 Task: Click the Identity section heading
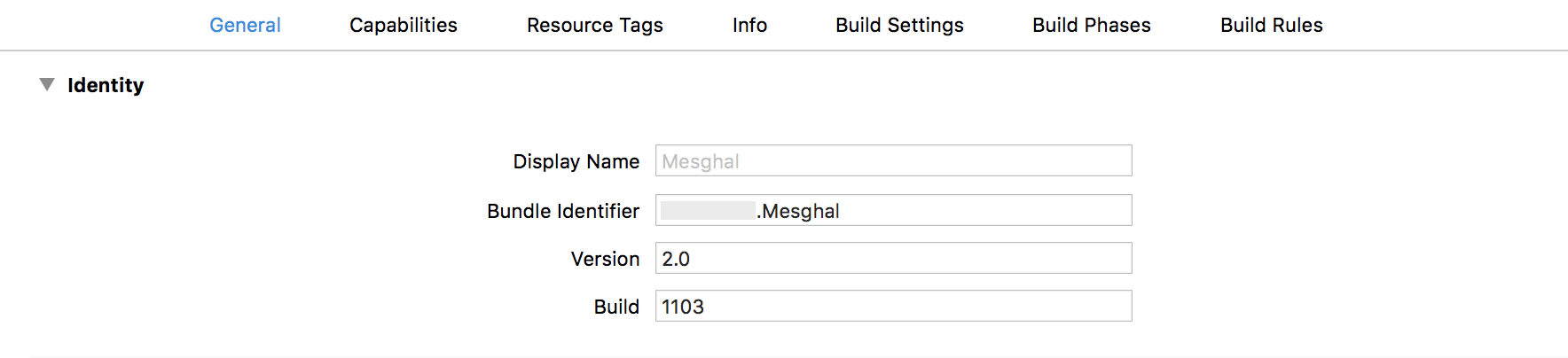point(106,85)
